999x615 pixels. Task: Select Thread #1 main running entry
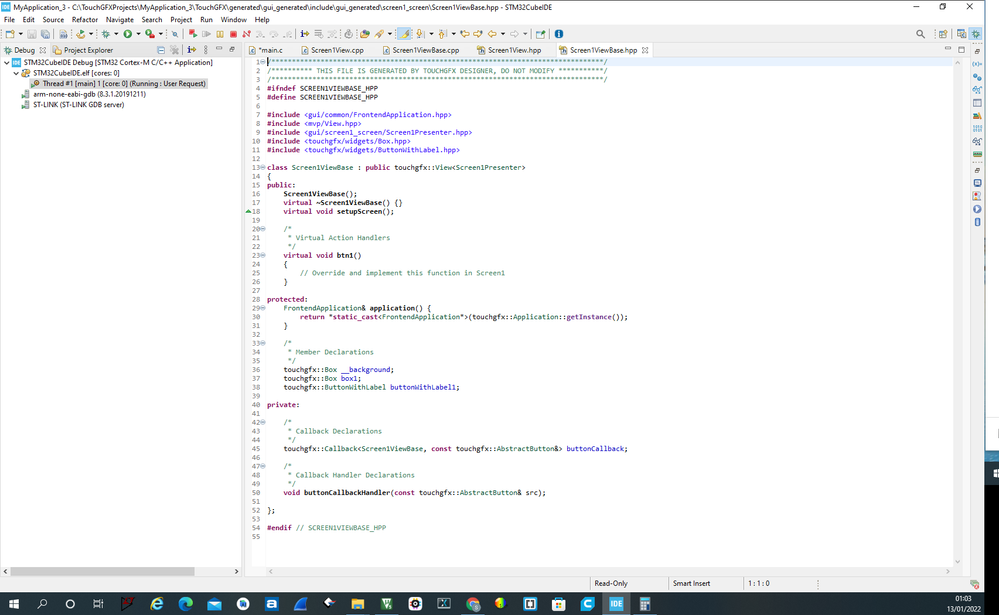coord(118,83)
